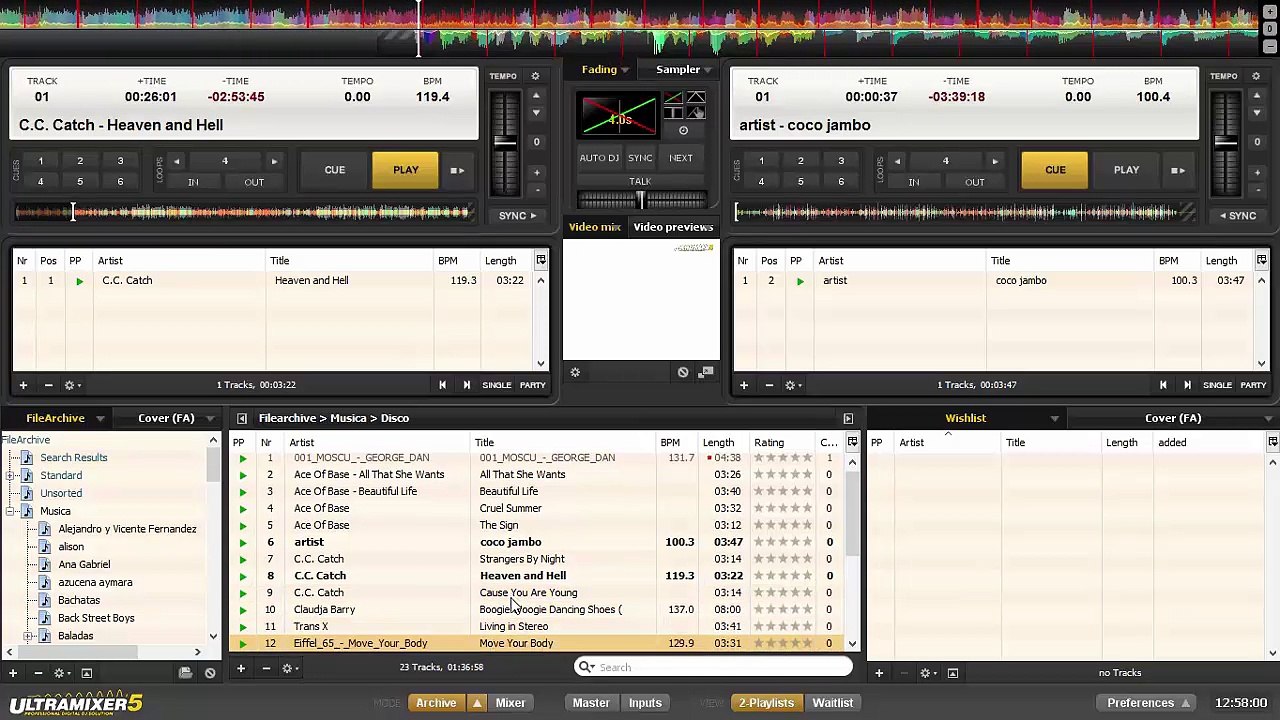Click NEXT in the fading panel
Screen dimensions: 1280x720
point(681,158)
